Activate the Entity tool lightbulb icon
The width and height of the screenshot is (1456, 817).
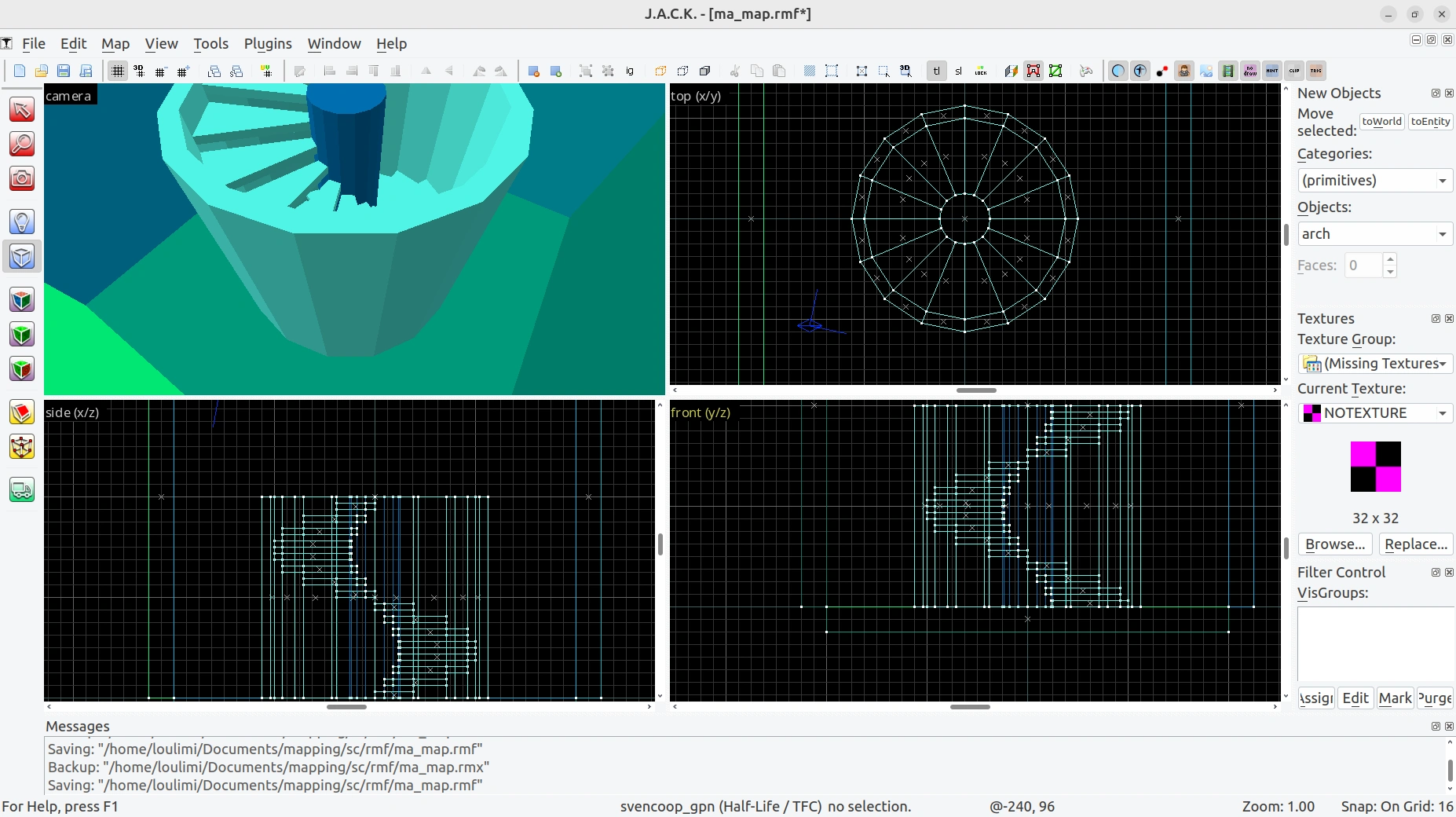click(x=22, y=222)
